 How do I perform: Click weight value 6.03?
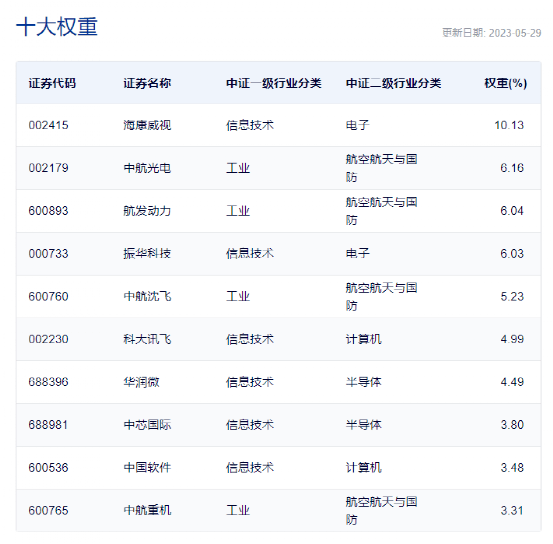(x=512, y=254)
